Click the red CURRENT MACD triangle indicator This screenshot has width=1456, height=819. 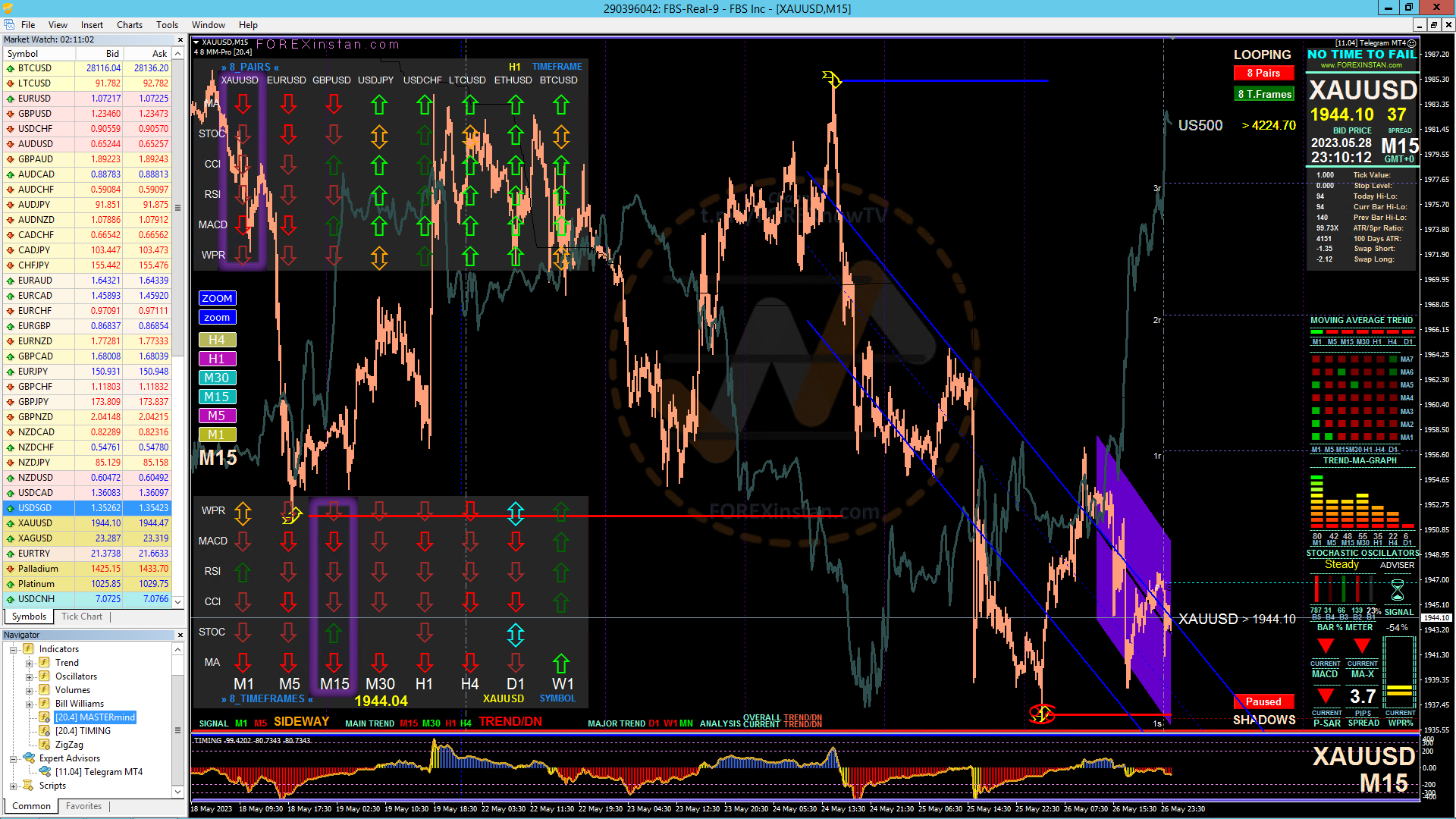pos(1325,646)
